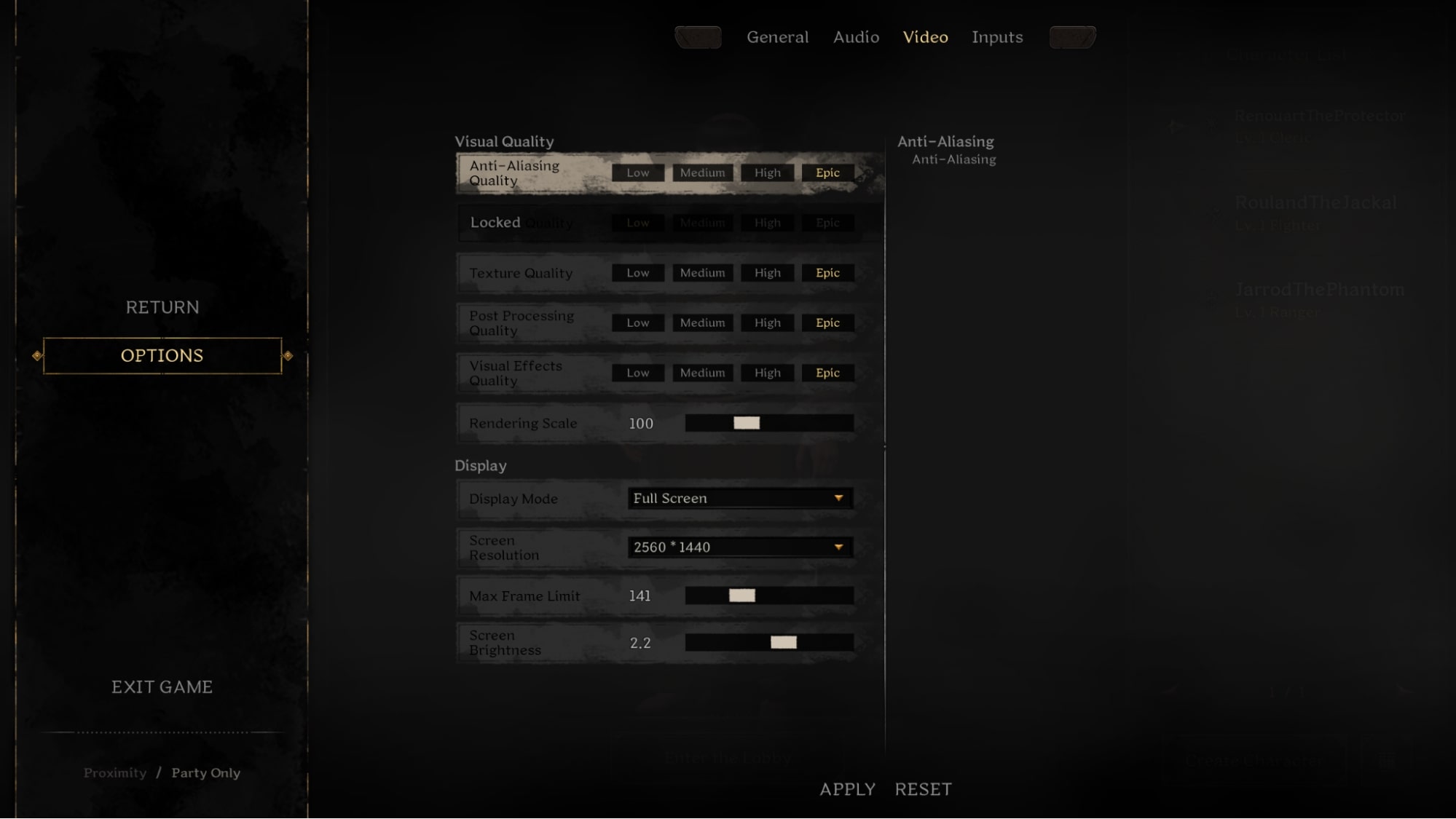This screenshot has height=819, width=1456.
Task: Select EXIT GAME option
Action: (162, 687)
